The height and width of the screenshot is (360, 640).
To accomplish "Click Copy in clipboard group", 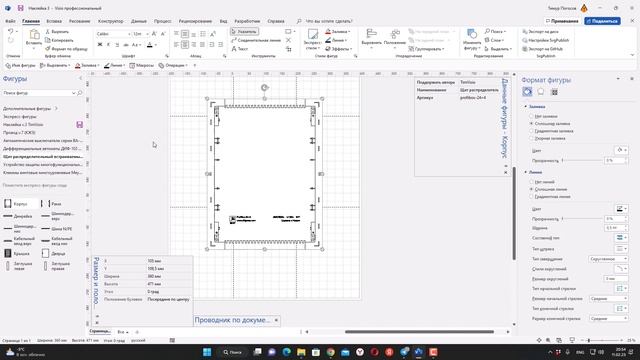I will coord(59,40).
